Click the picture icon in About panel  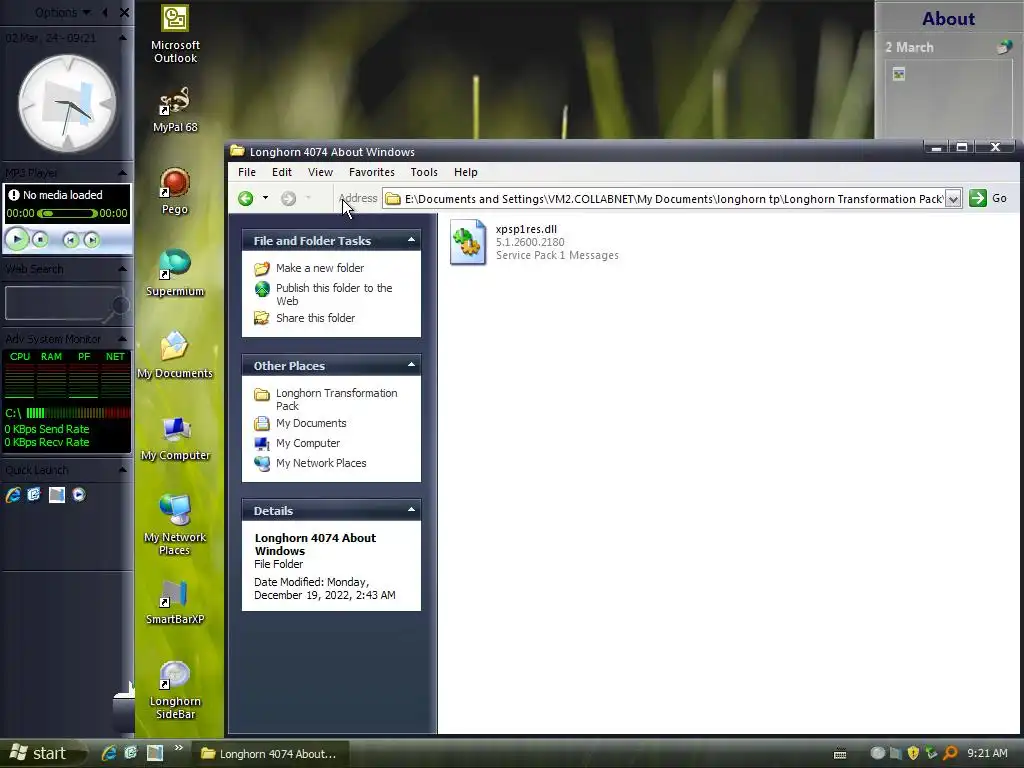click(x=899, y=74)
